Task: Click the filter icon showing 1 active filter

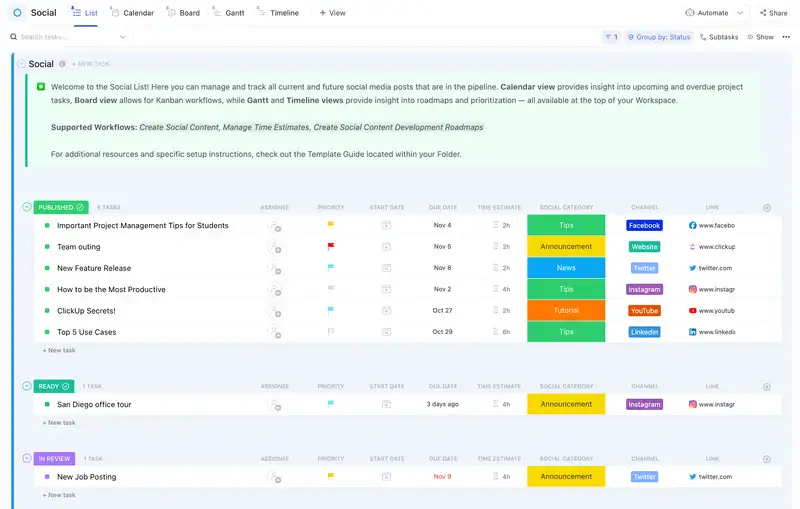Action: click(610, 37)
